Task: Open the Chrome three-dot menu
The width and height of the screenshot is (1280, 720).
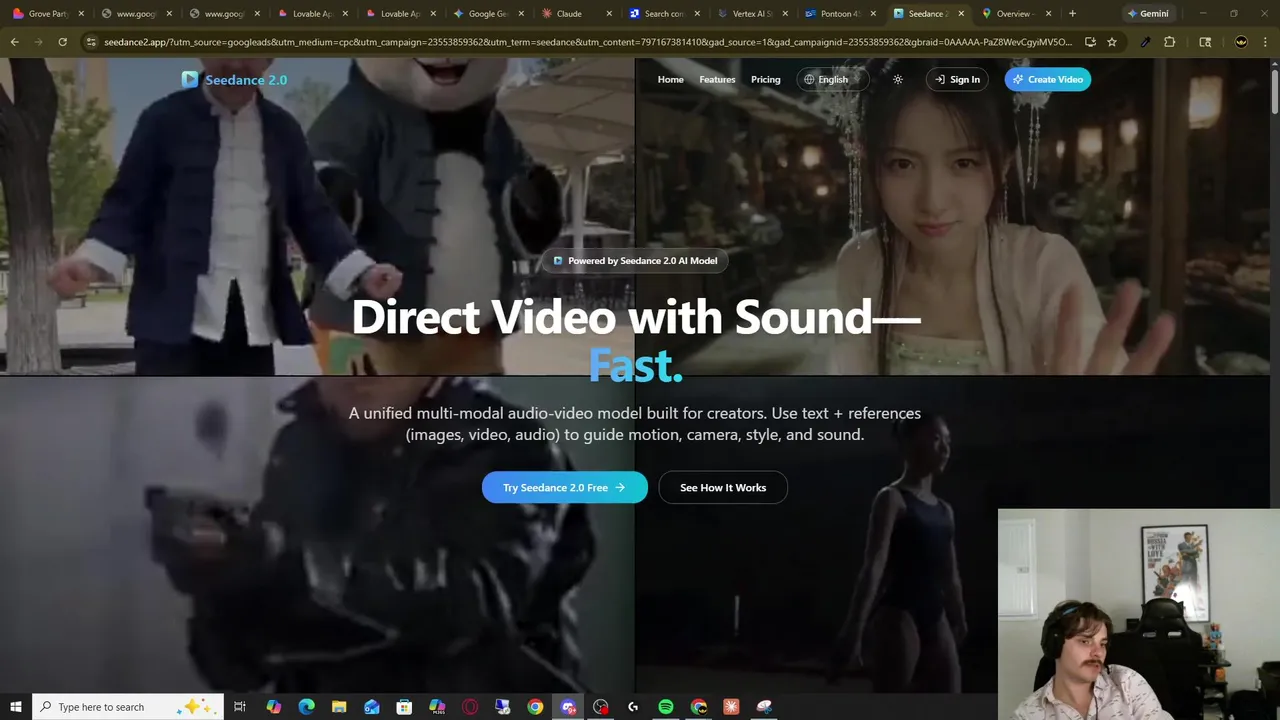Action: tap(1266, 42)
